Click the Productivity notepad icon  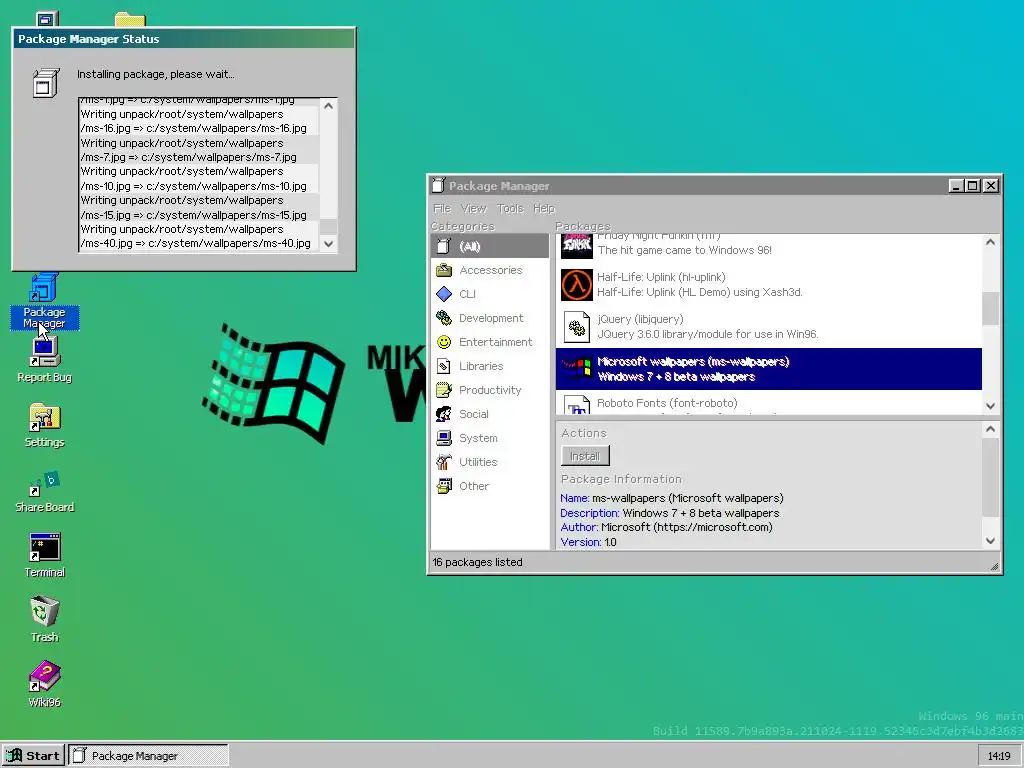444,390
